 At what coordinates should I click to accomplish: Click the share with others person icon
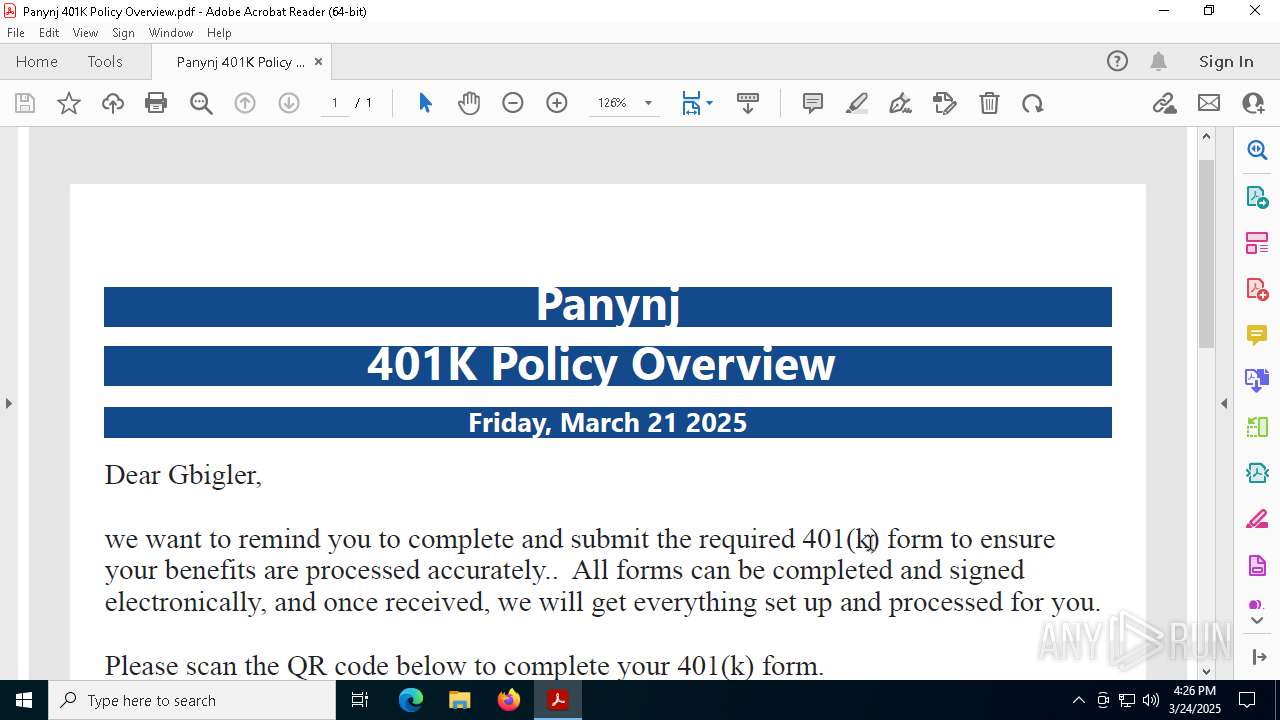point(1253,103)
